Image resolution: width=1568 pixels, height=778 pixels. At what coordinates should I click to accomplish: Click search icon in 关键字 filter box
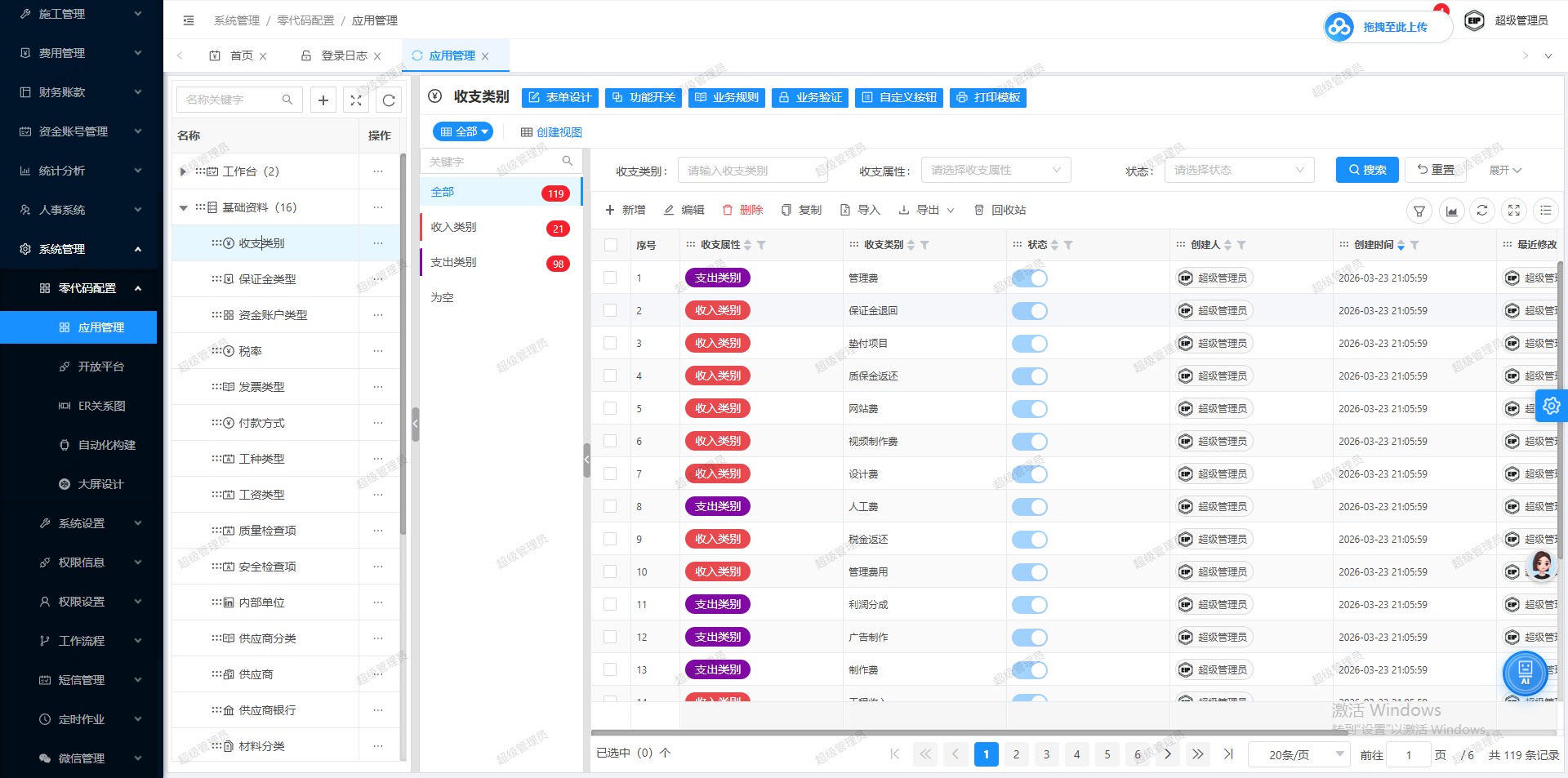click(x=568, y=161)
